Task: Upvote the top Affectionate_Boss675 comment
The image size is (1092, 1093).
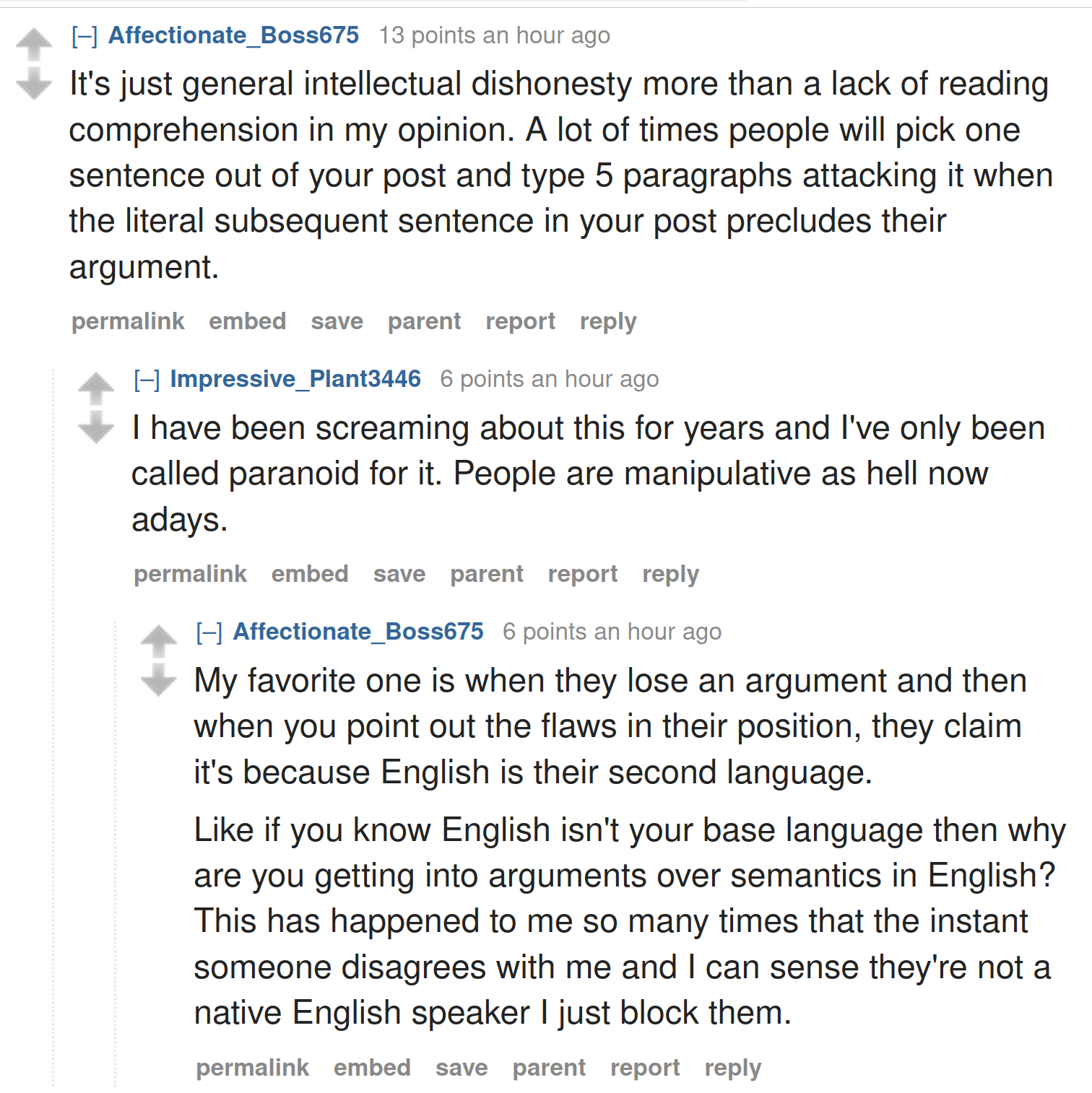Action: (34, 45)
